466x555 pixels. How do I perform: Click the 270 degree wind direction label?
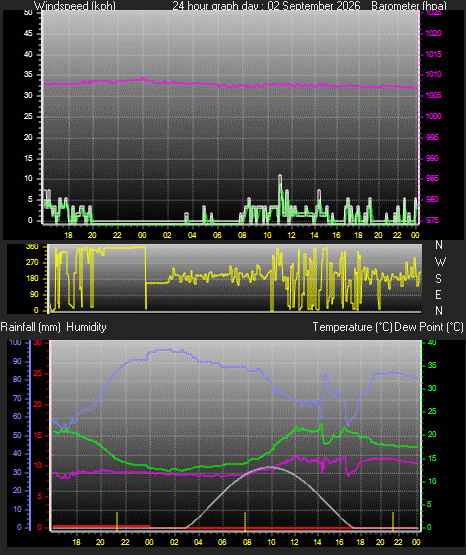[x=33, y=263]
